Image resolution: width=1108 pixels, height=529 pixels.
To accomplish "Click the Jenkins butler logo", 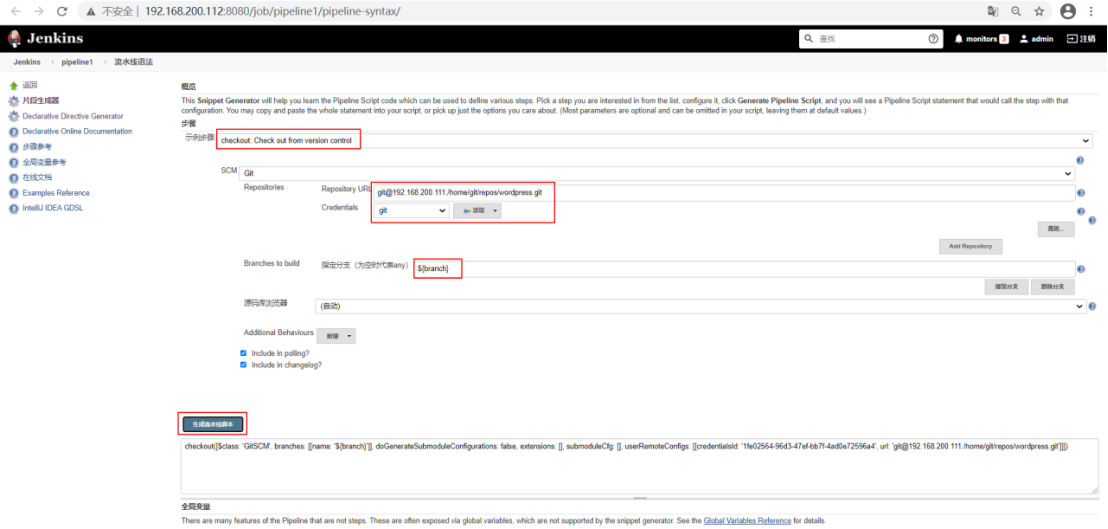I will (x=15, y=39).
